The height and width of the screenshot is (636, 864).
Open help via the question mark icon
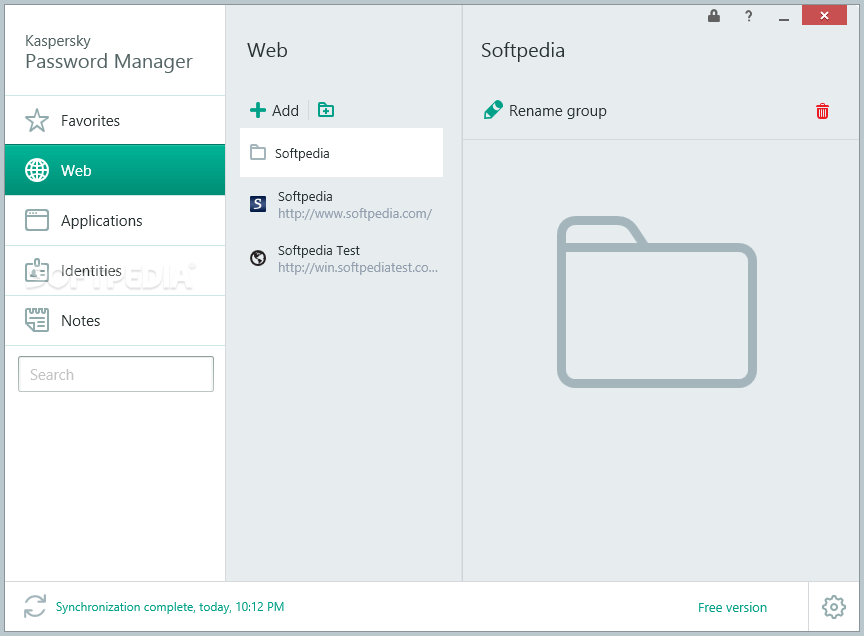pyautogui.click(x=748, y=16)
